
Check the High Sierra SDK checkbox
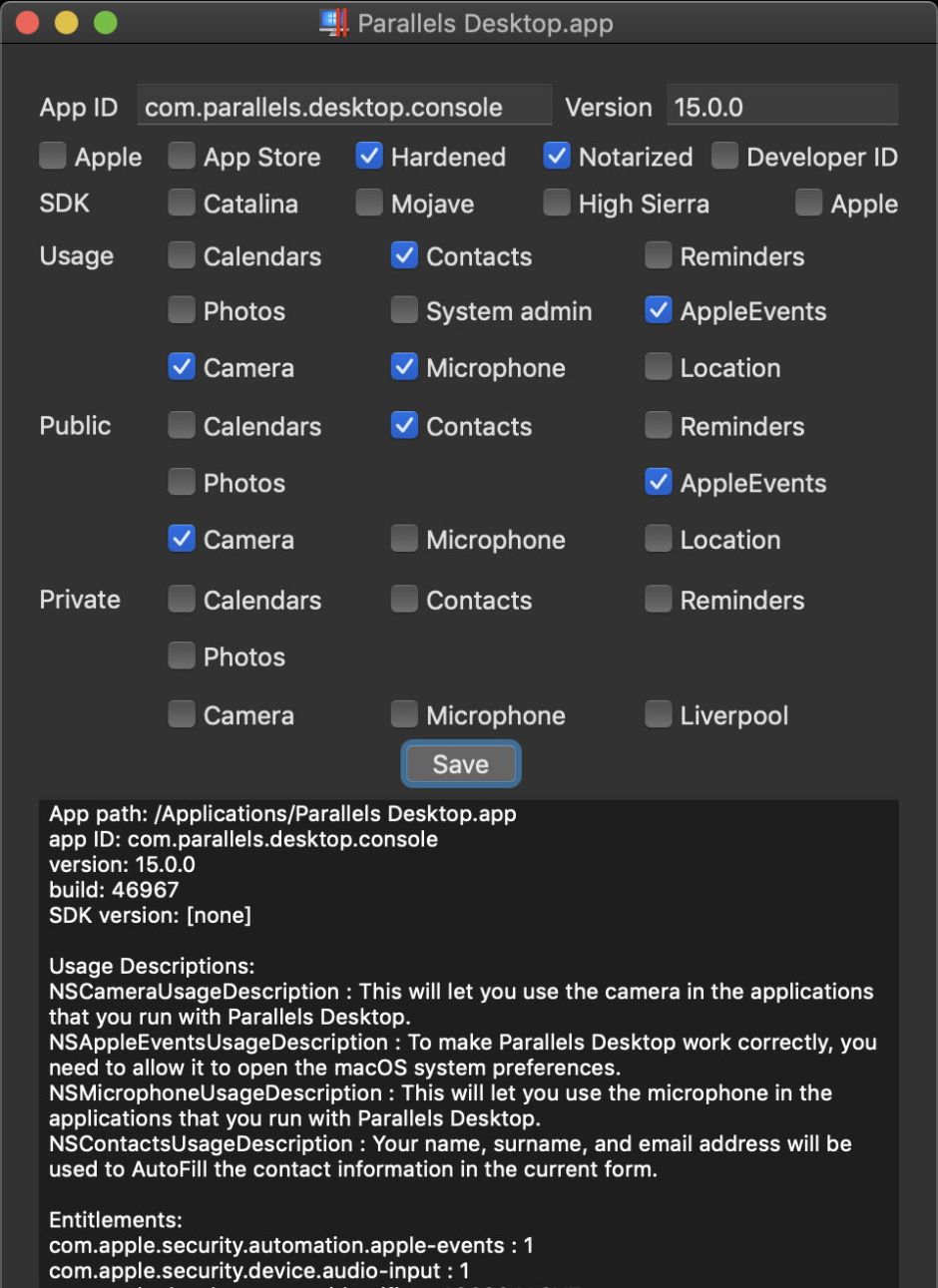pyautogui.click(x=557, y=203)
